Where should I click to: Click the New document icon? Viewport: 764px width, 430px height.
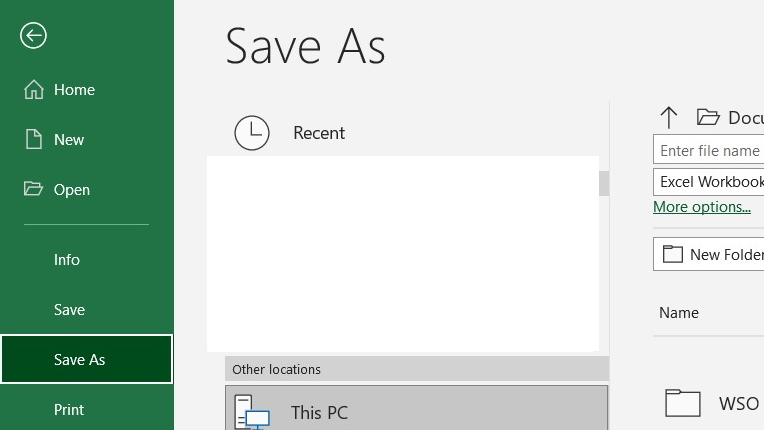click(34, 140)
